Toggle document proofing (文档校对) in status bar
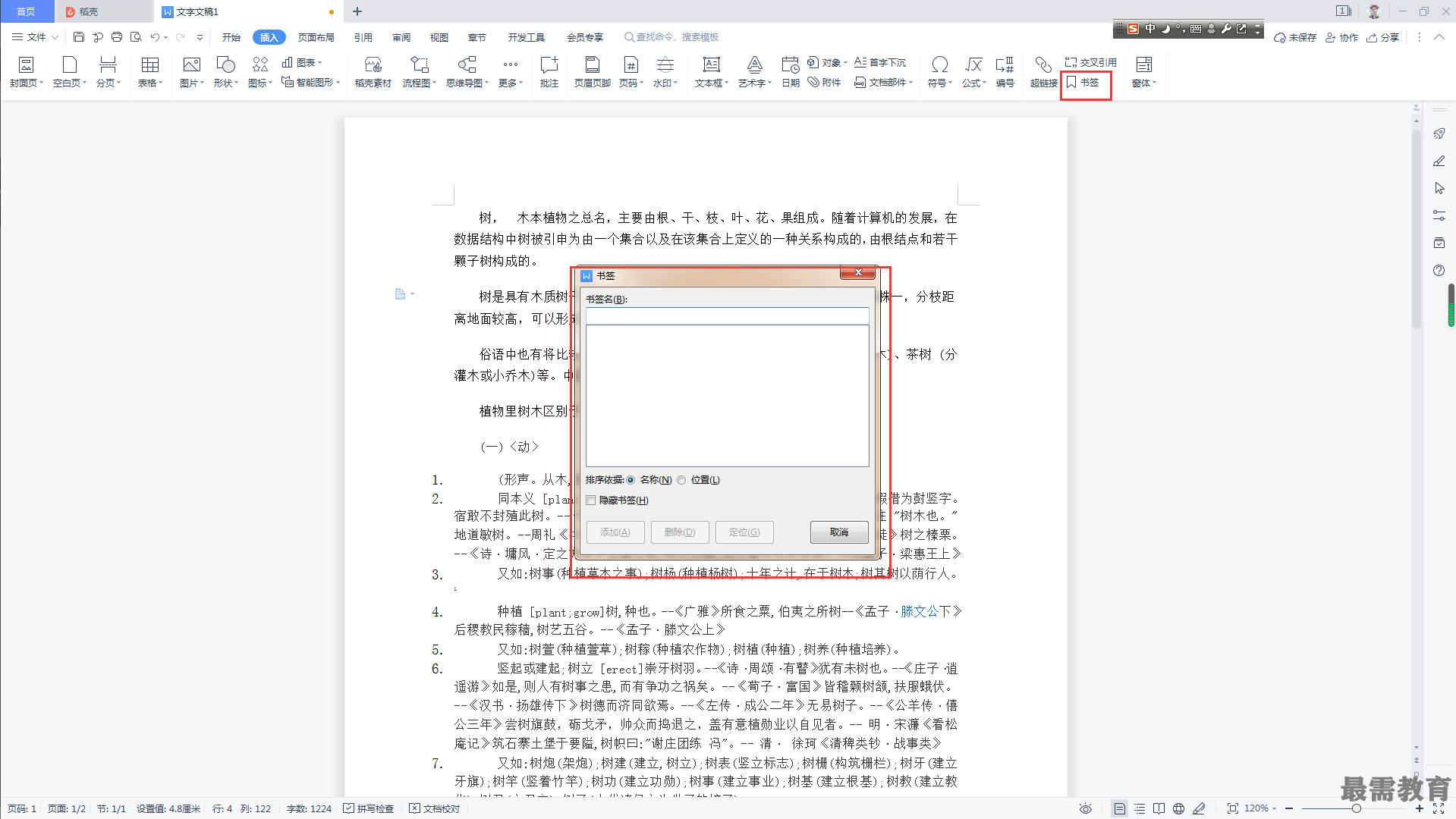The height and width of the screenshot is (819, 1456). pyautogui.click(x=435, y=808)
